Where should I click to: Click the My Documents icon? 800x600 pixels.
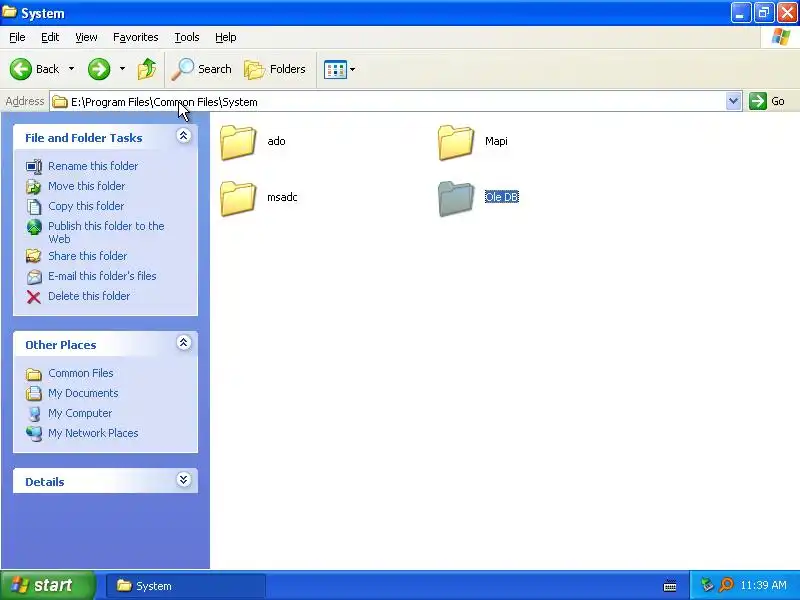click(34, 393)
